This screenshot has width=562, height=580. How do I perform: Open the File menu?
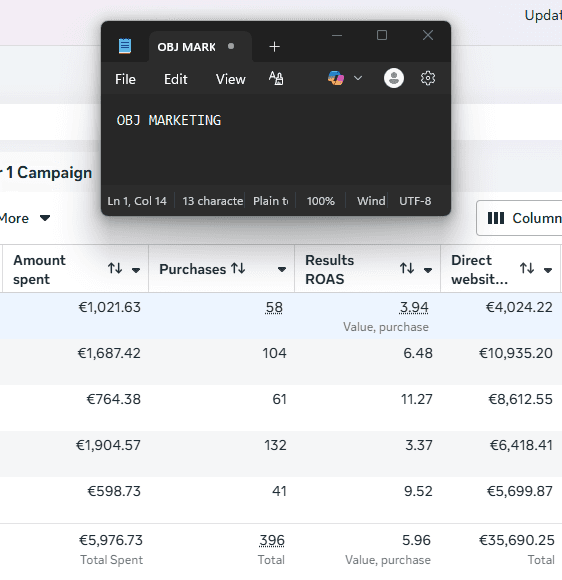(125, 79)
